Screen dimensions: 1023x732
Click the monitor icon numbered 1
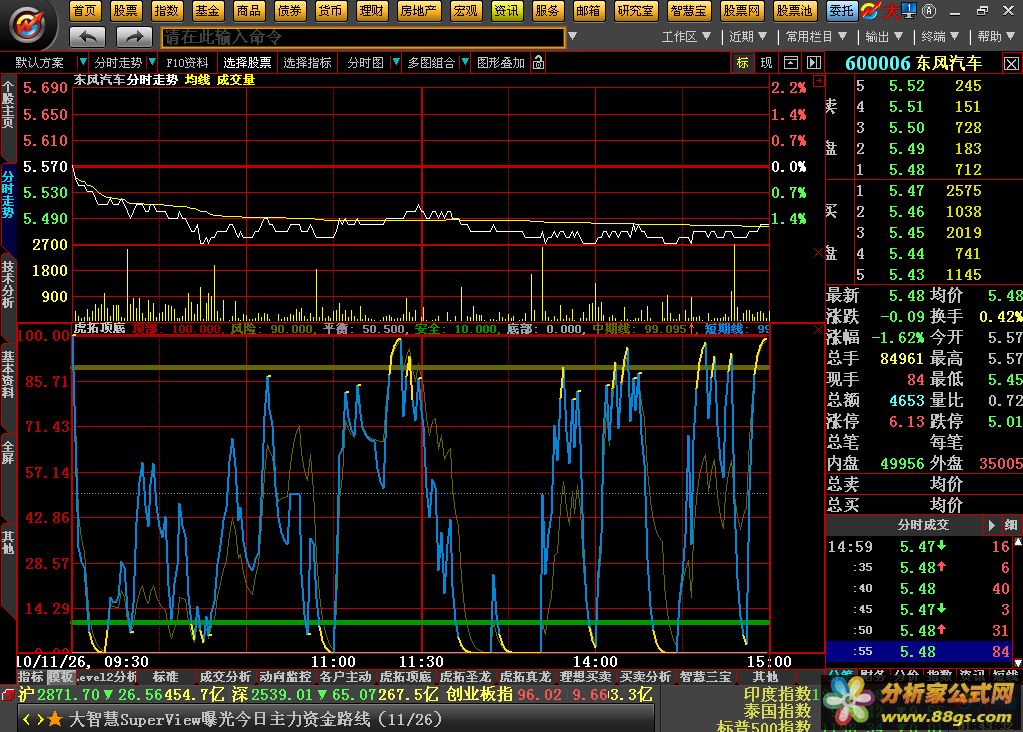908,10
